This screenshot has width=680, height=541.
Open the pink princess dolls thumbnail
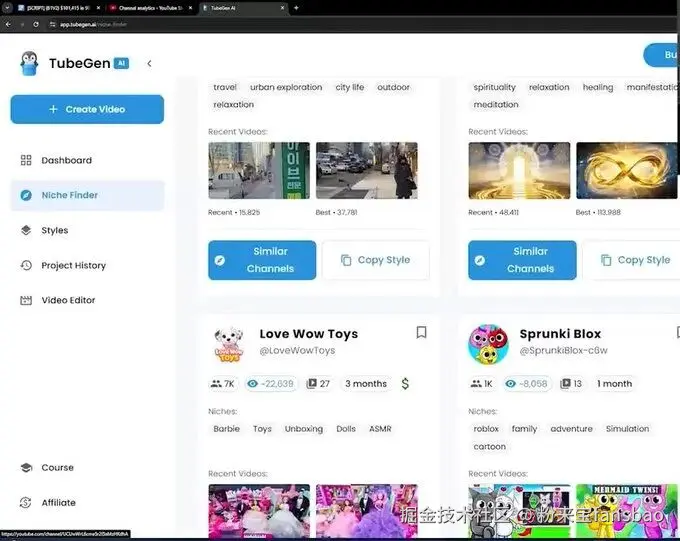[x=367, y=511]
